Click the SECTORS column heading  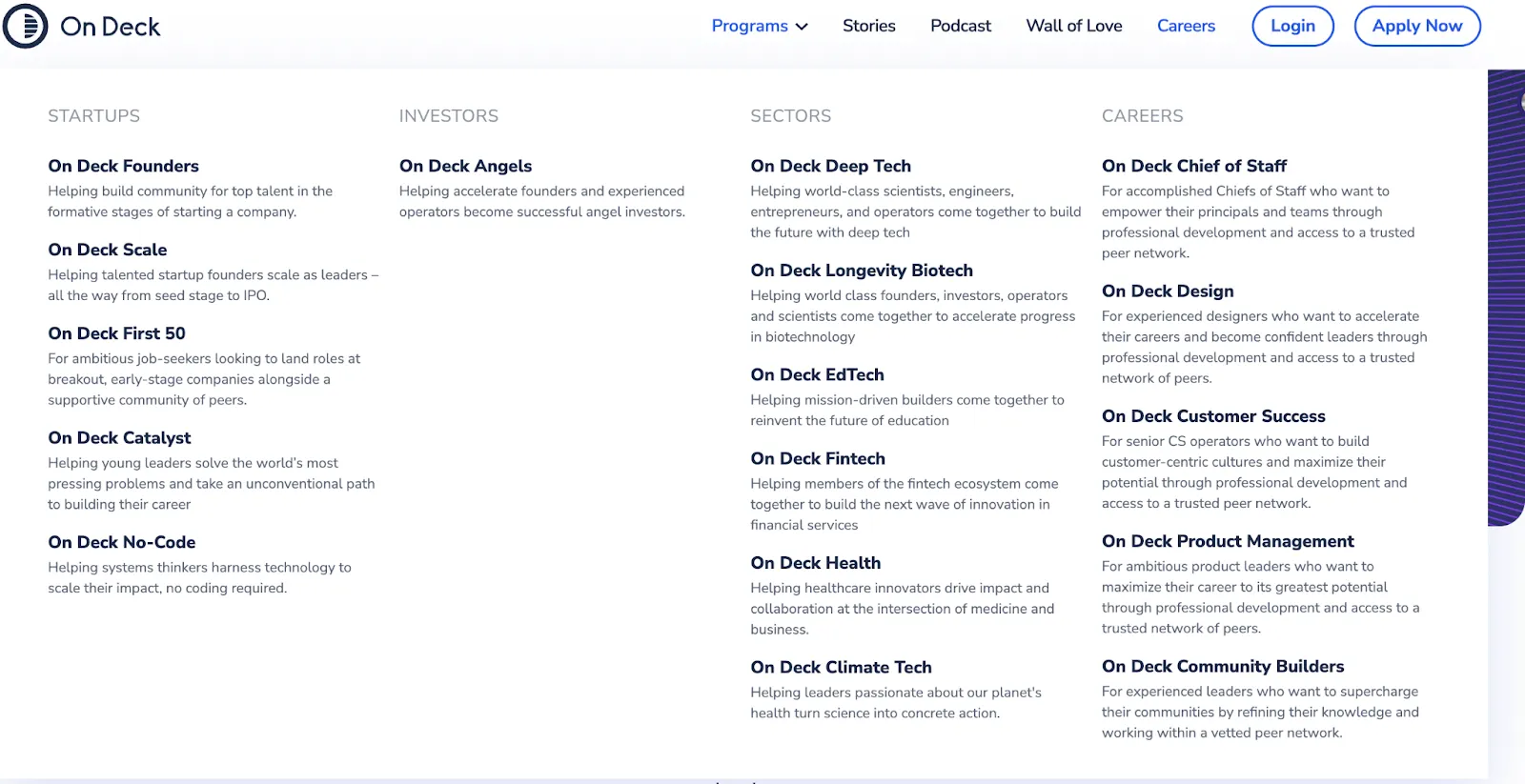[x=791, y=116]
